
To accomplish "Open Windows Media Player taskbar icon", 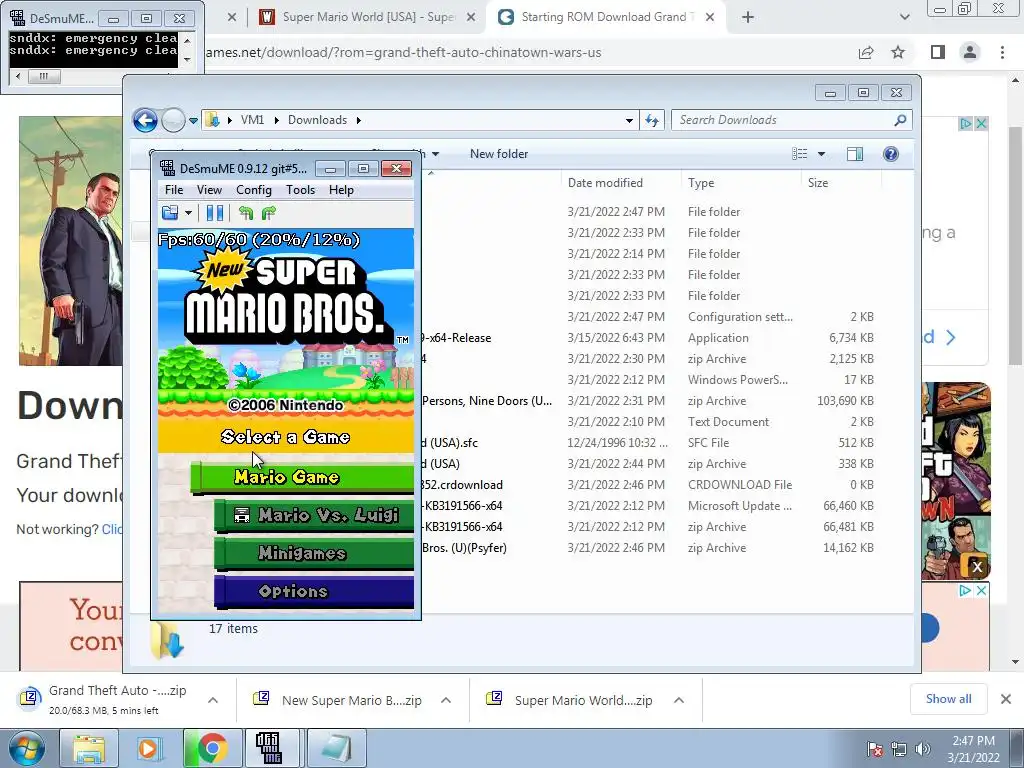I will [149, 748].
